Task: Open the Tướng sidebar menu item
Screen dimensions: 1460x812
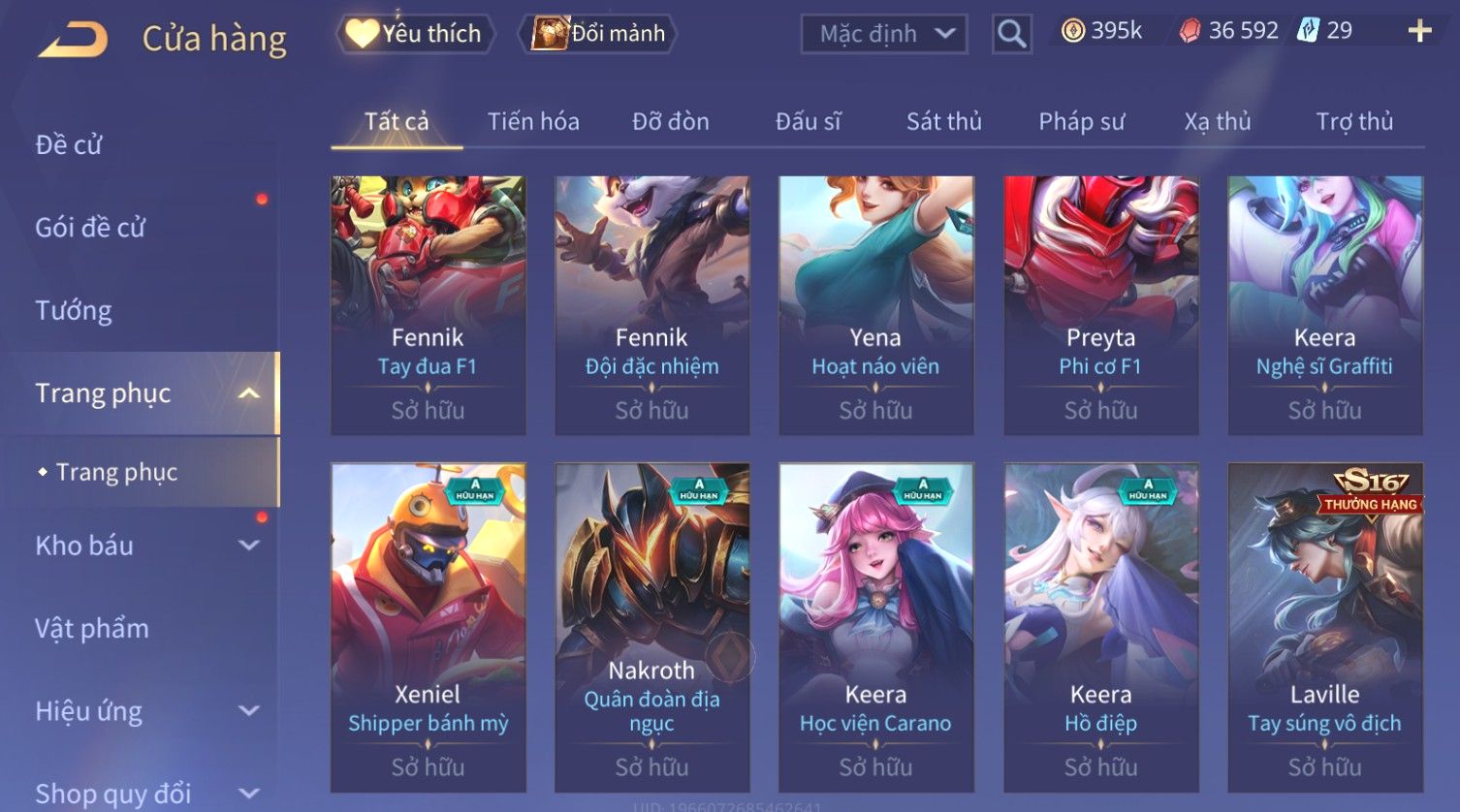Action: [x=74, y=311]
